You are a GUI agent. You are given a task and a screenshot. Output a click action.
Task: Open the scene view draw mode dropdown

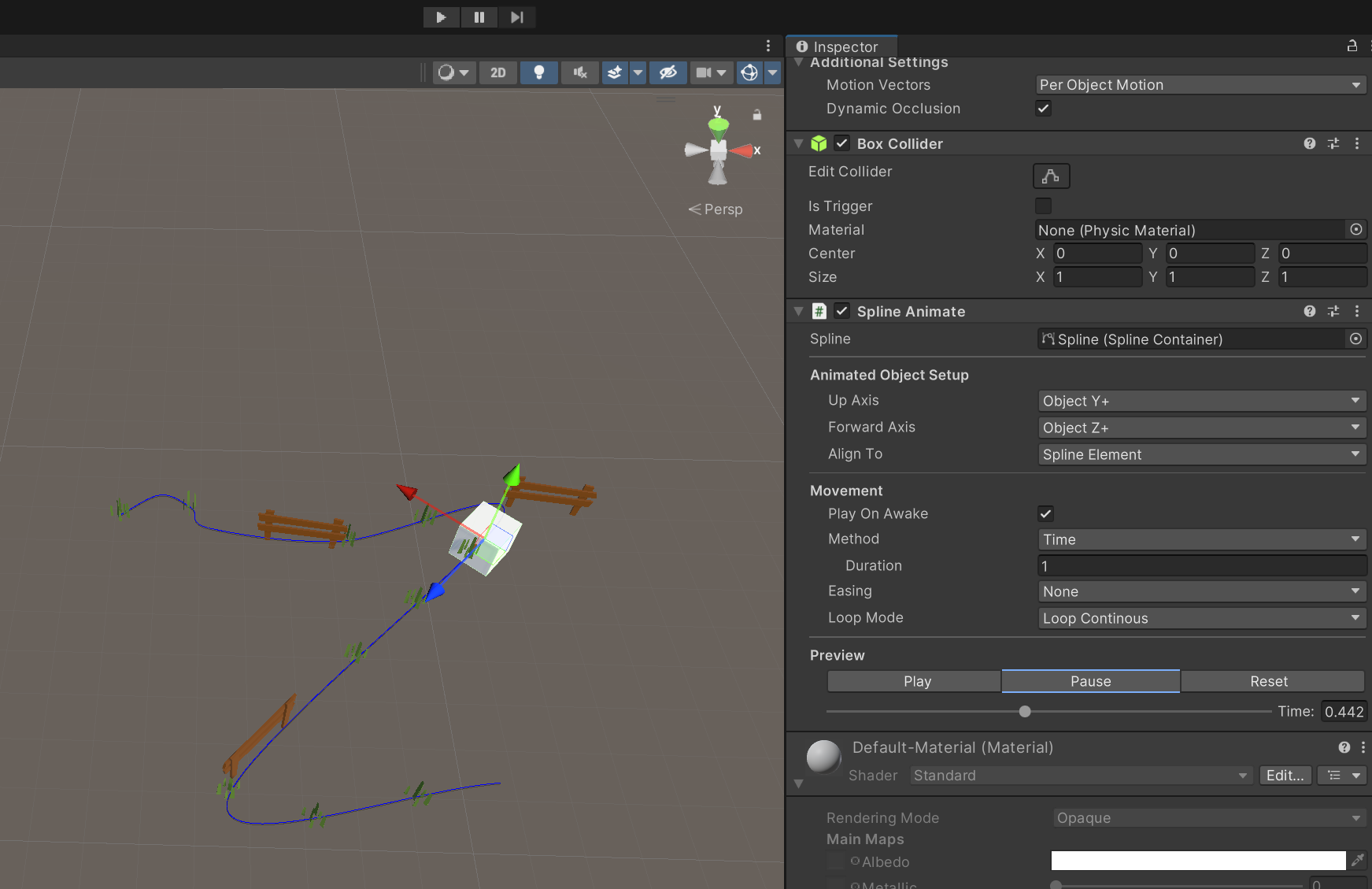(x=453, y=72)
